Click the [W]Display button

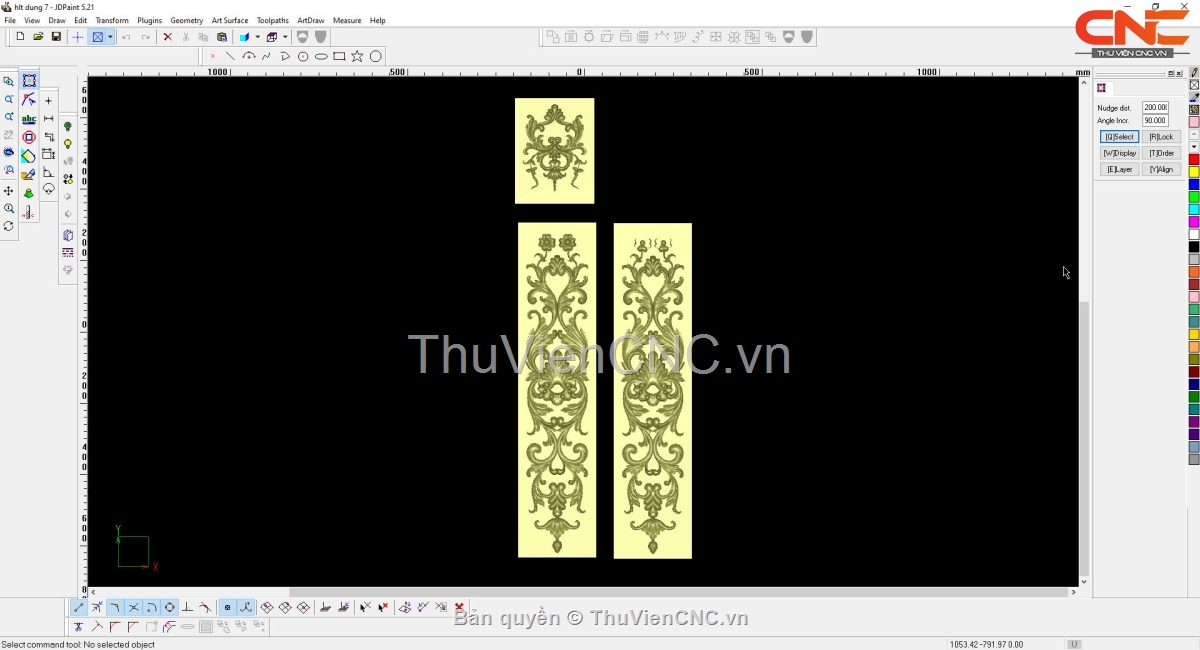1119,153
